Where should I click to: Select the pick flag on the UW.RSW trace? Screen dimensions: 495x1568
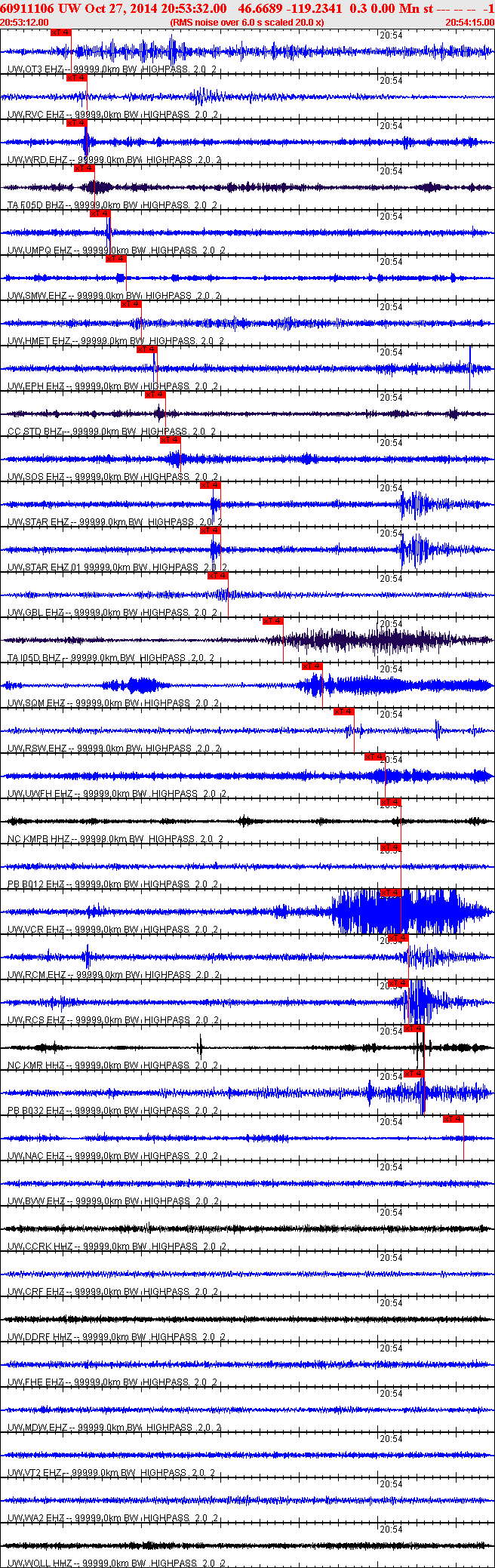(343, 712)
